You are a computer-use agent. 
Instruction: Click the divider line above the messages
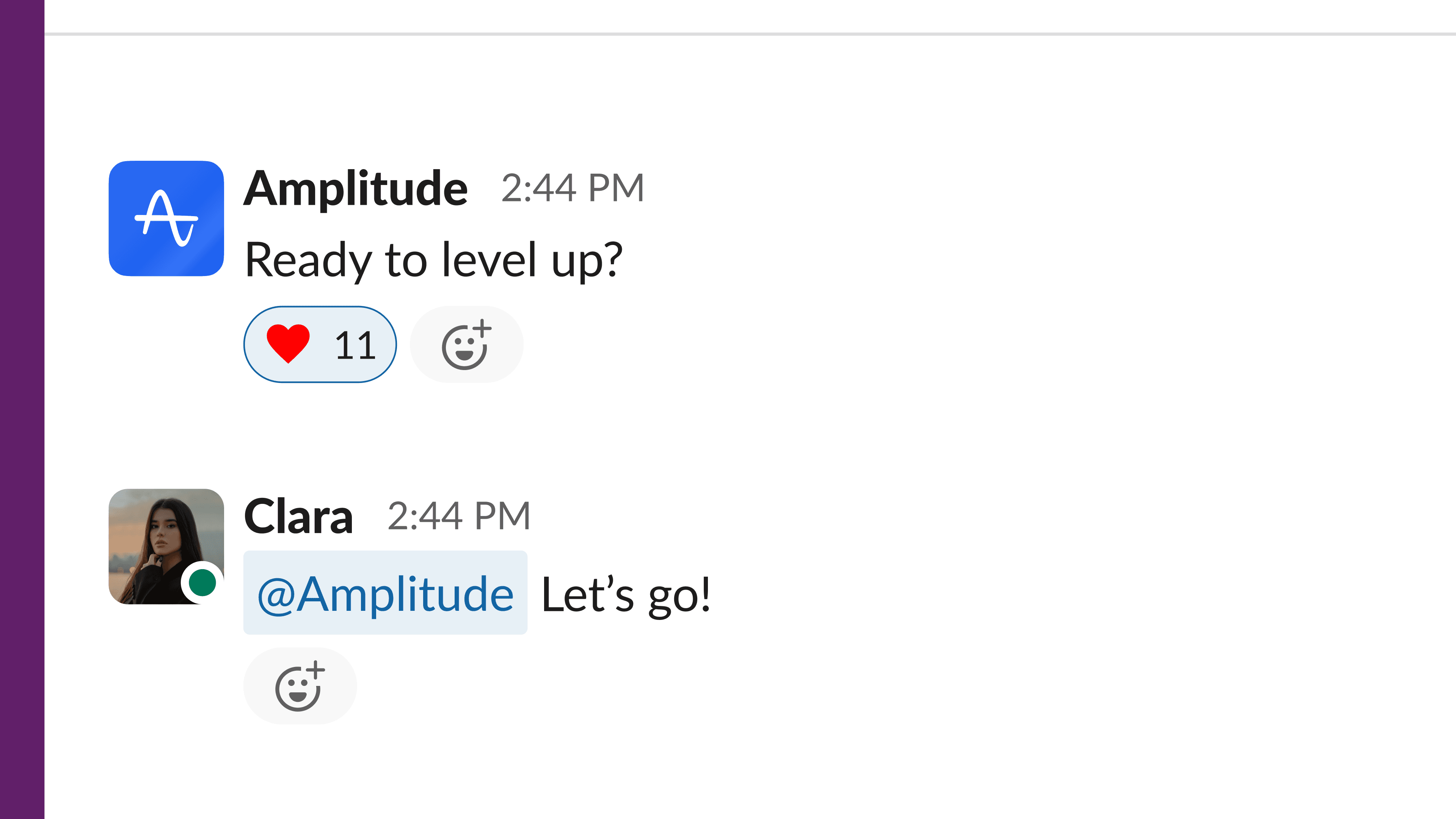(x=750, y=34)
